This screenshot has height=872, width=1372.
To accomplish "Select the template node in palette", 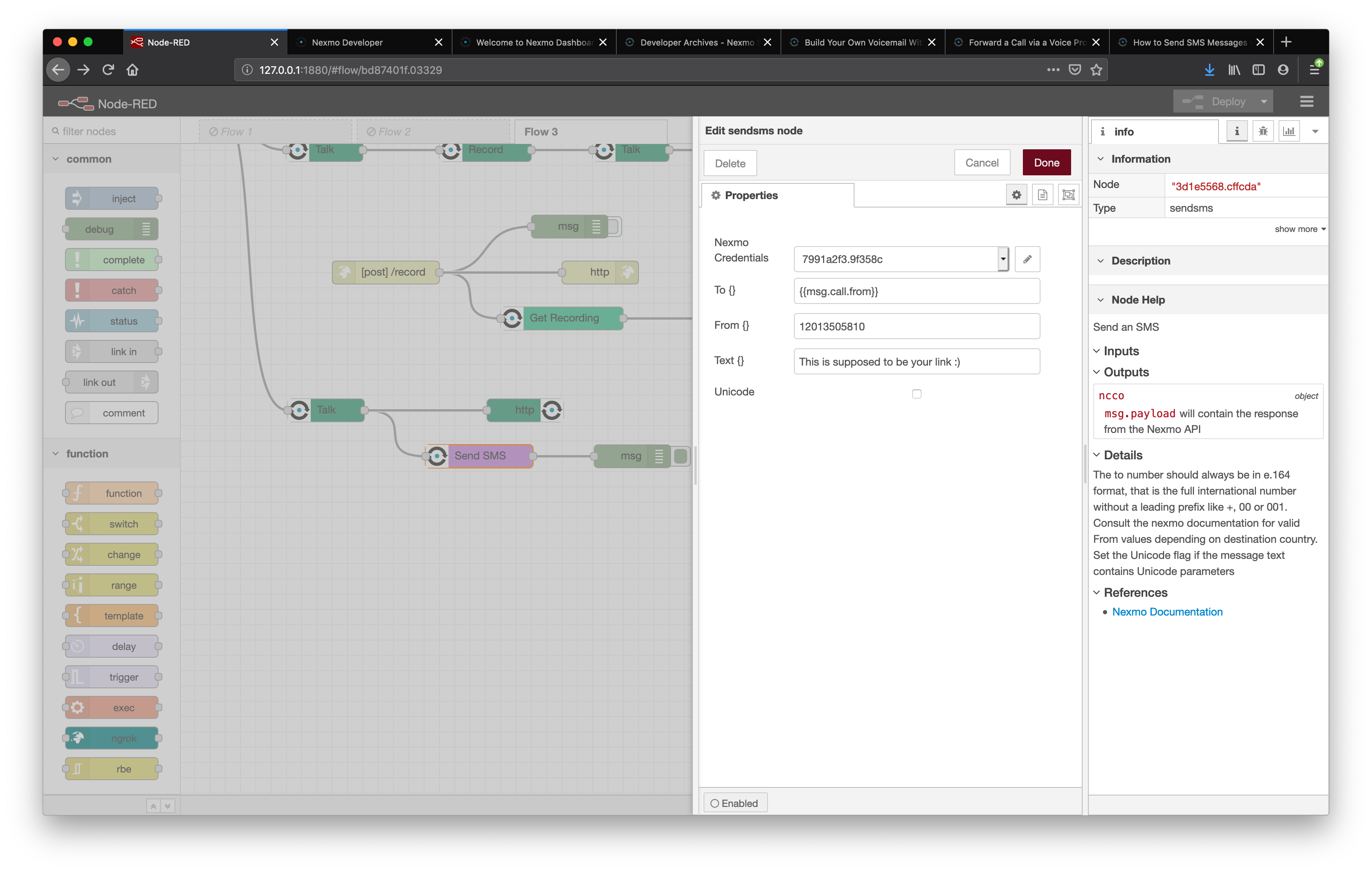I will (112, 616).
